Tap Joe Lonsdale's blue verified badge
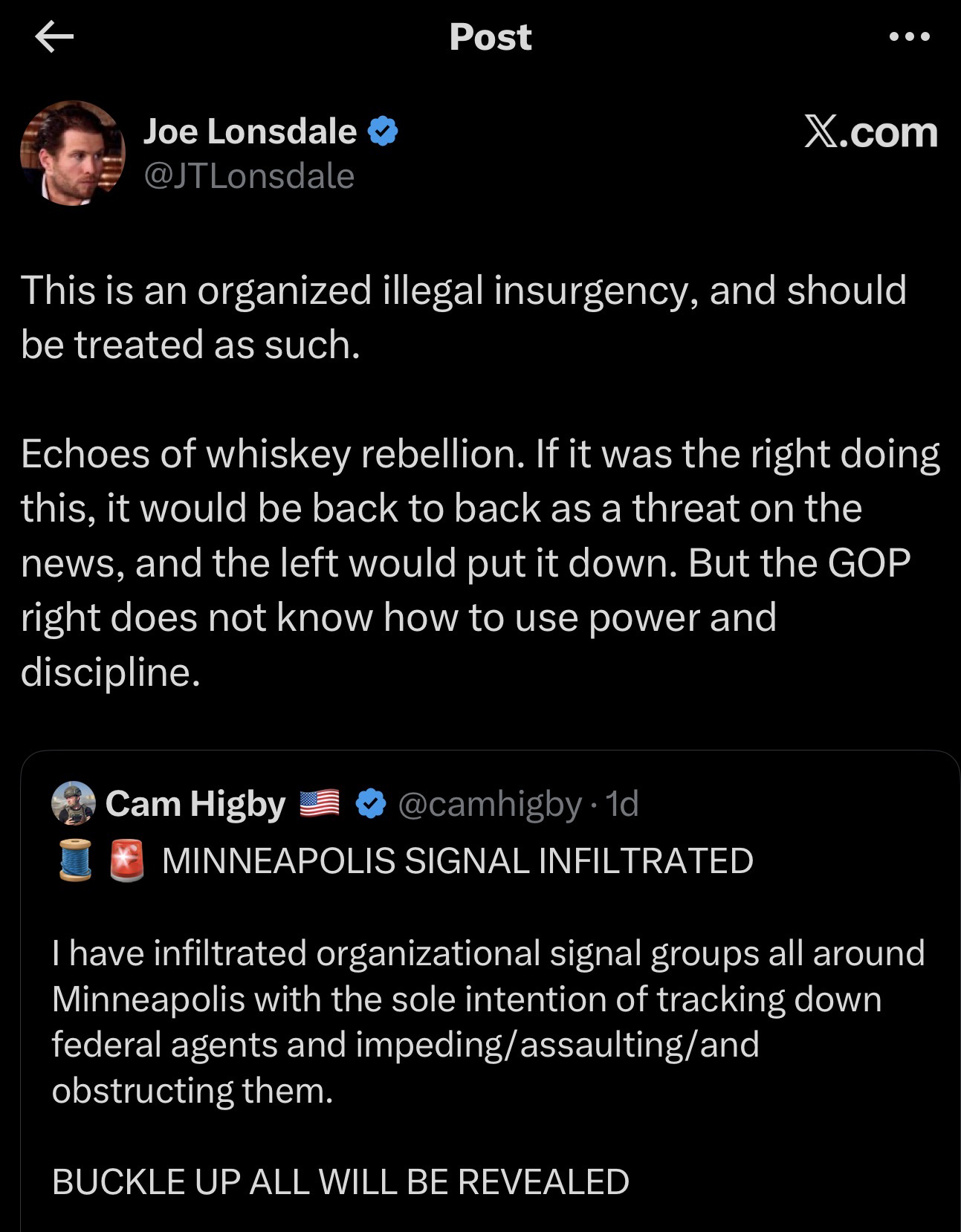This screenshot has height=1232, width=961. (384, 132)
